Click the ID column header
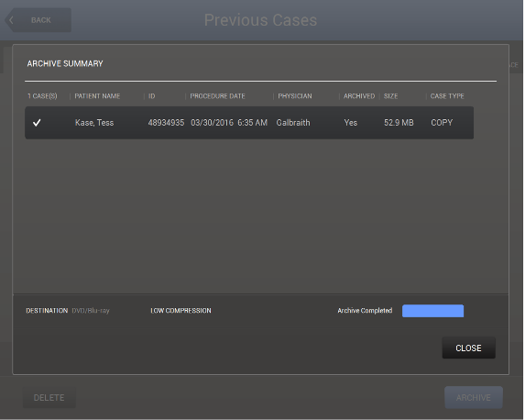This screenshot has width=525, height=420. point(152,96)
